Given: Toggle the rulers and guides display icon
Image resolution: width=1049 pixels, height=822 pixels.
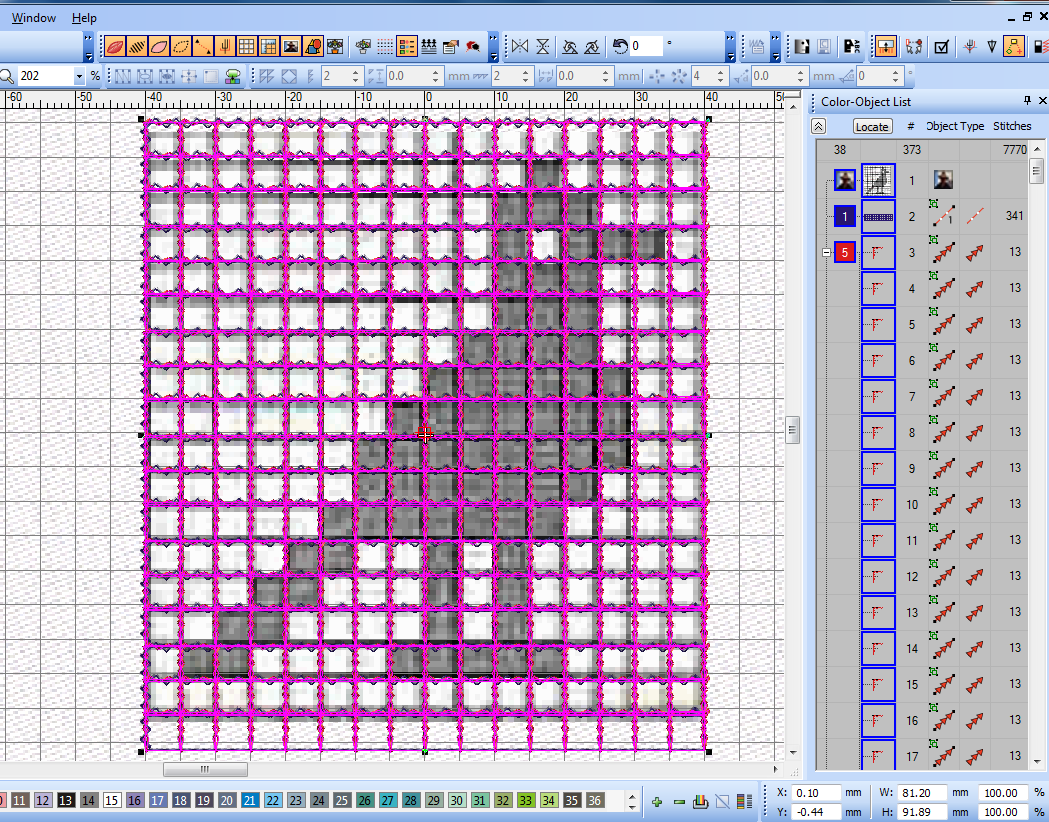Looking at the screenshot, I should coord(269,47).
